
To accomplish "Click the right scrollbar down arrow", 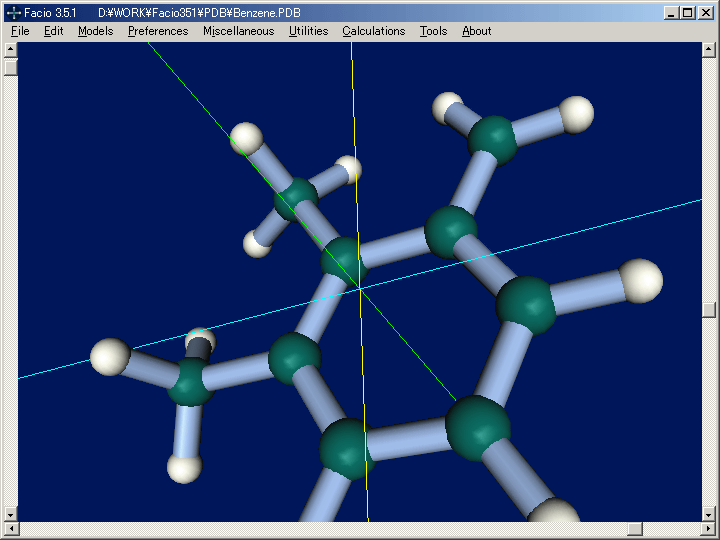I will [x=709, y=514].
